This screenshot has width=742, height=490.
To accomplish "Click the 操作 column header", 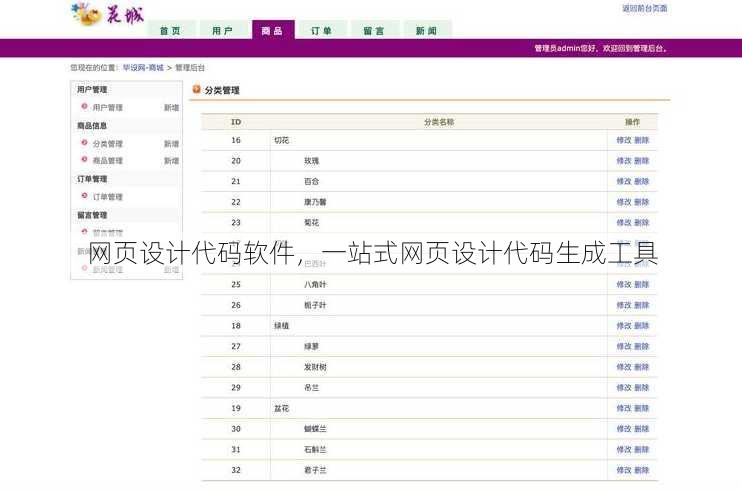I will [633, 122].
